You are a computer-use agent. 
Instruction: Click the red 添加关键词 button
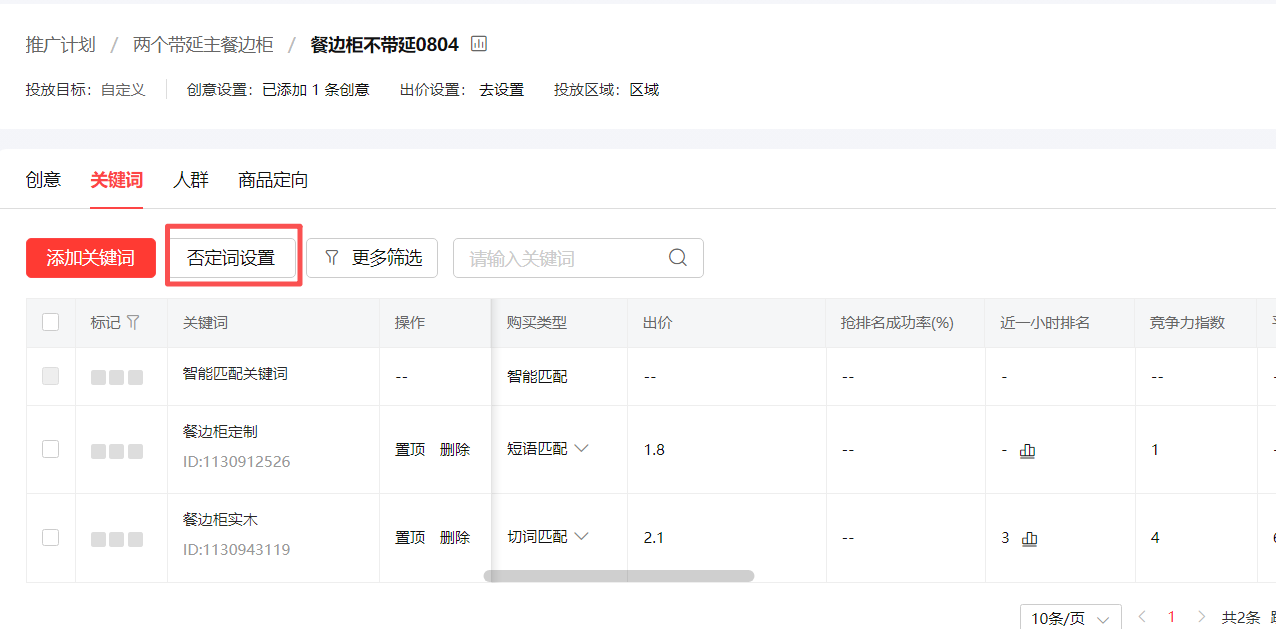(91, 258)
